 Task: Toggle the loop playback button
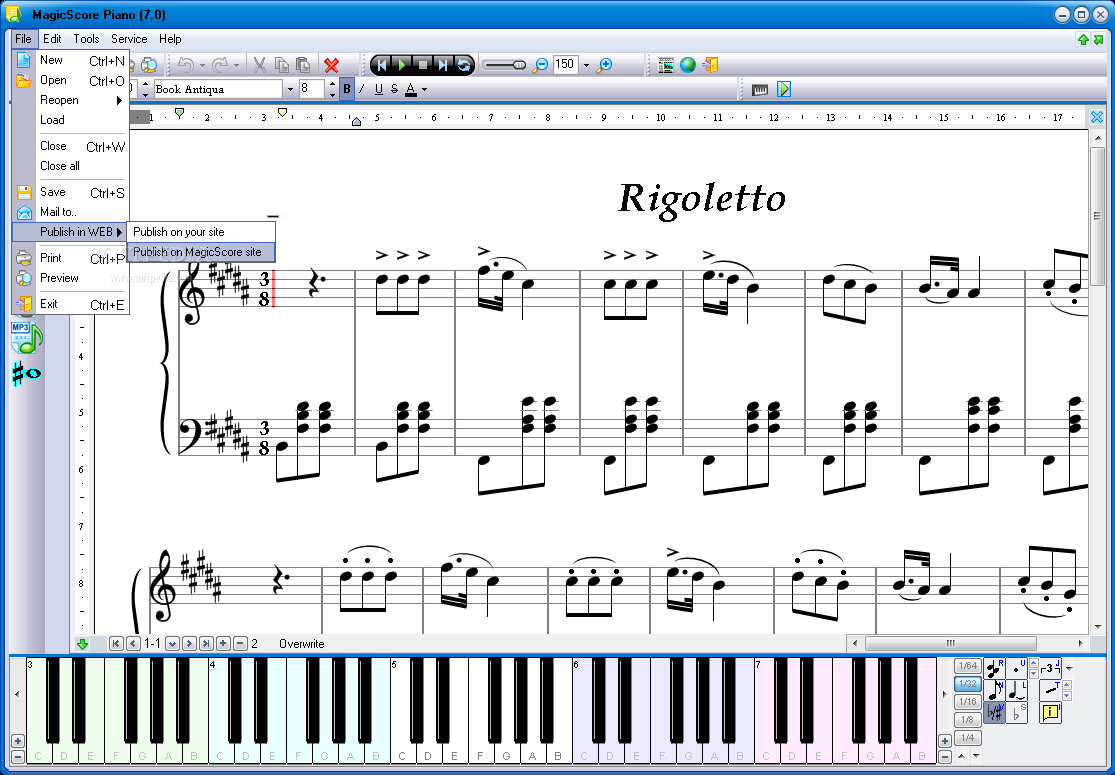[464, 65]
